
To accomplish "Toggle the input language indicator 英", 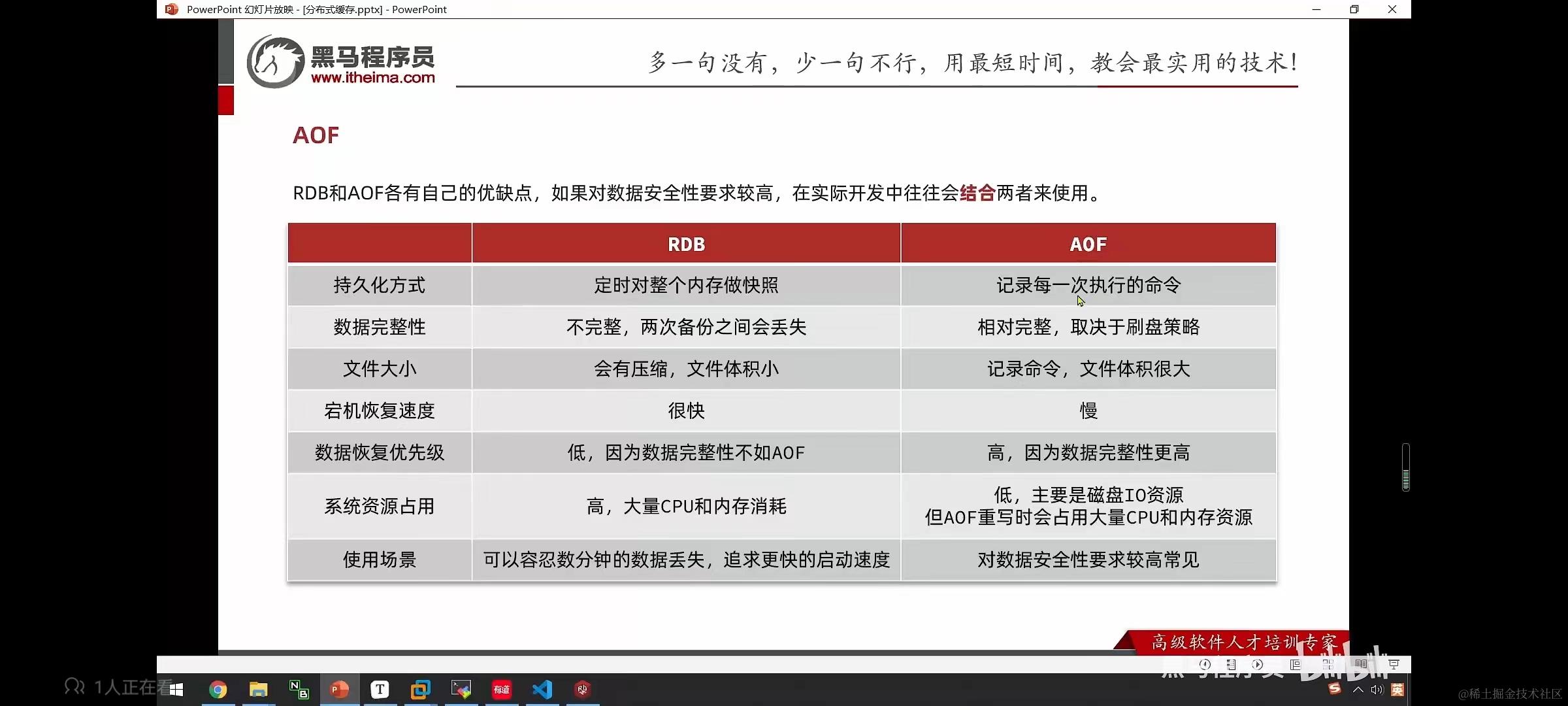I will (1397, 690).
